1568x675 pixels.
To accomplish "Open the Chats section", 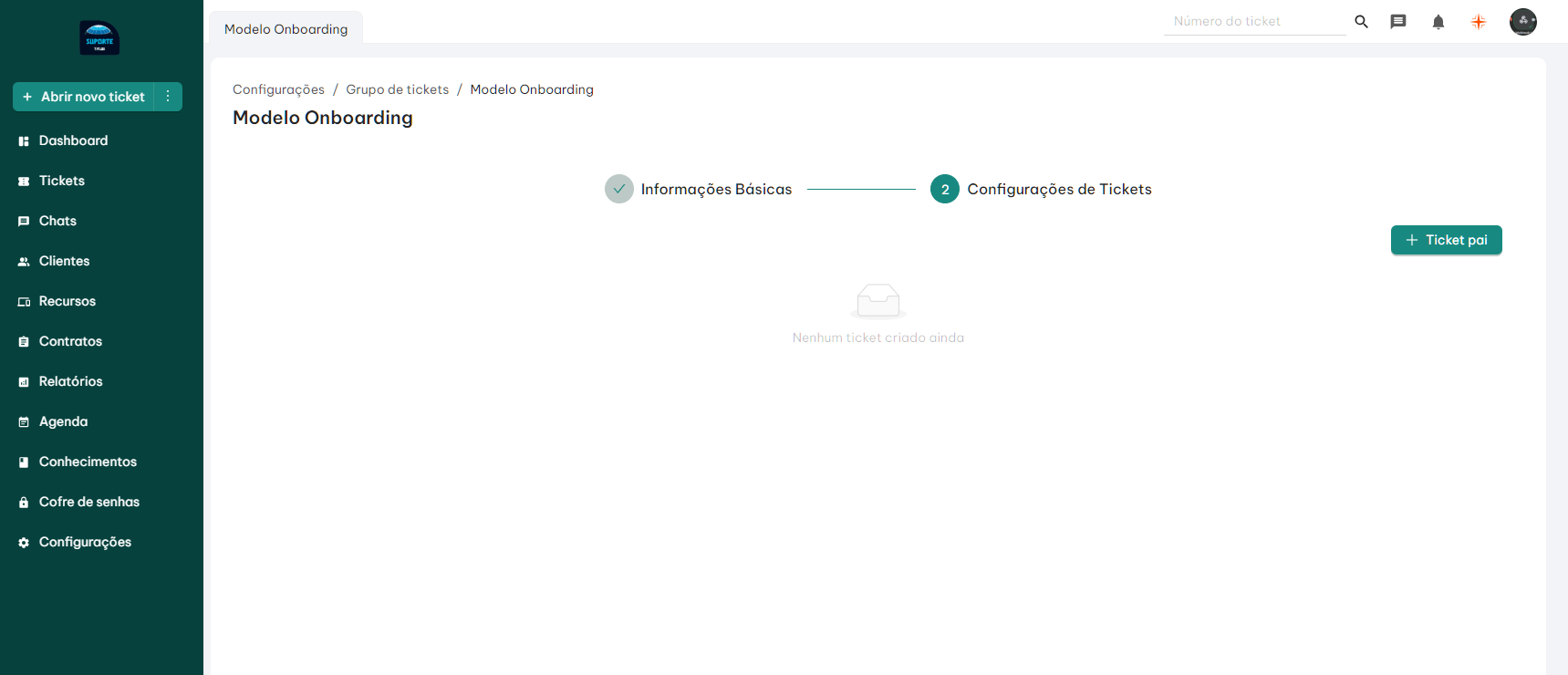I will coord(57,221).
